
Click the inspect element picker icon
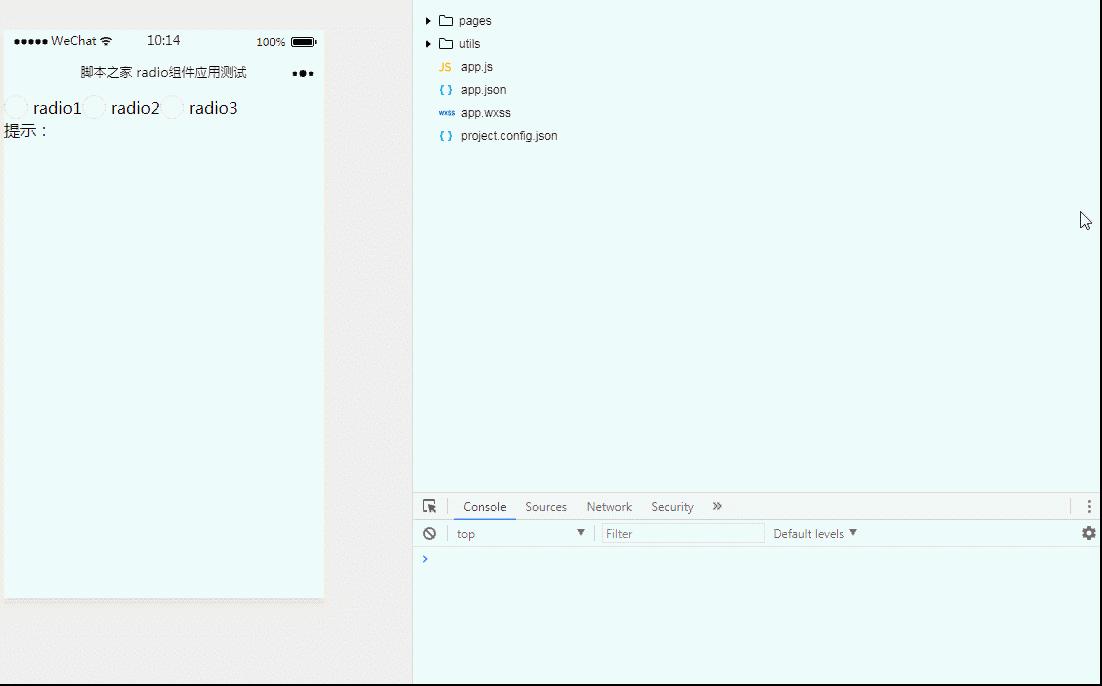click(429, 507)
